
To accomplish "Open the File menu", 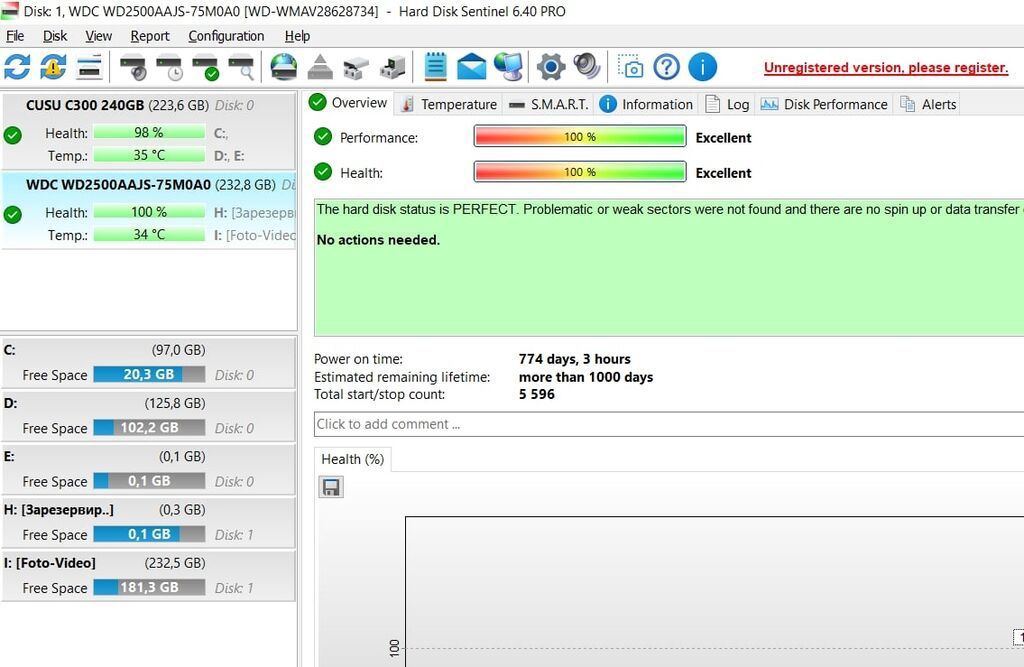I will pos(15,36).
